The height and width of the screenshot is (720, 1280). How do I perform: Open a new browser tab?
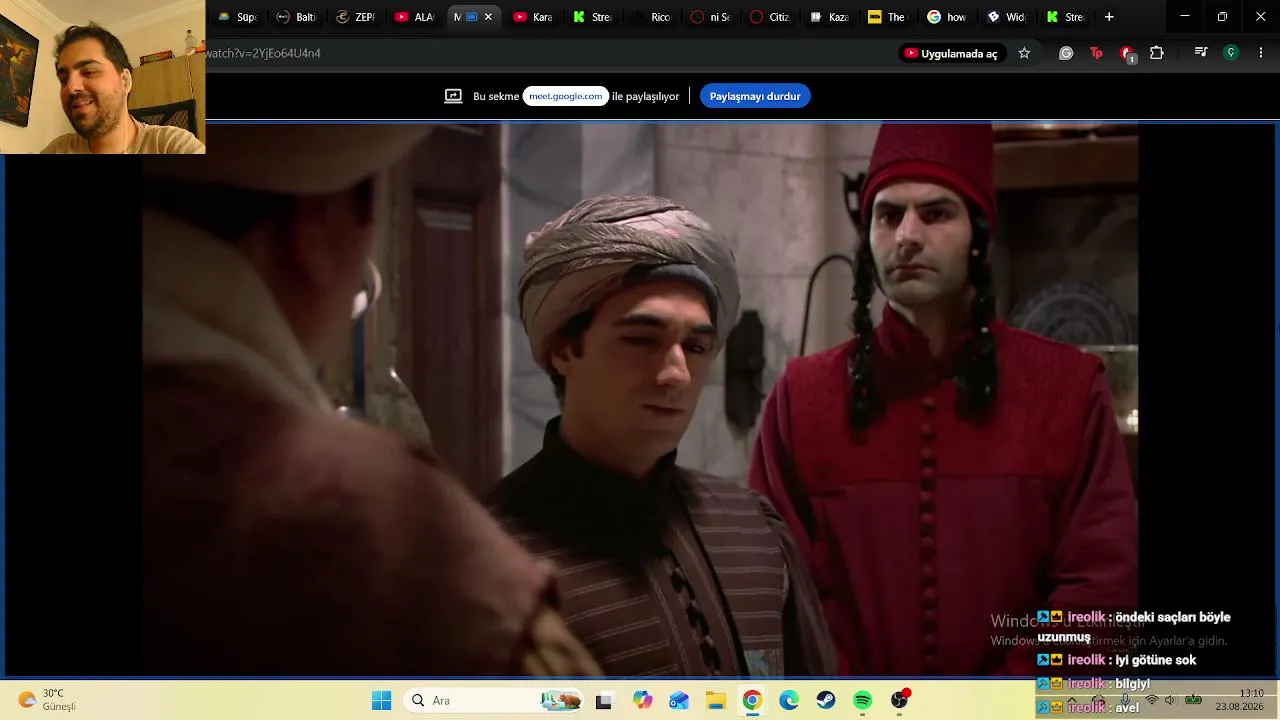(1109, 17)
